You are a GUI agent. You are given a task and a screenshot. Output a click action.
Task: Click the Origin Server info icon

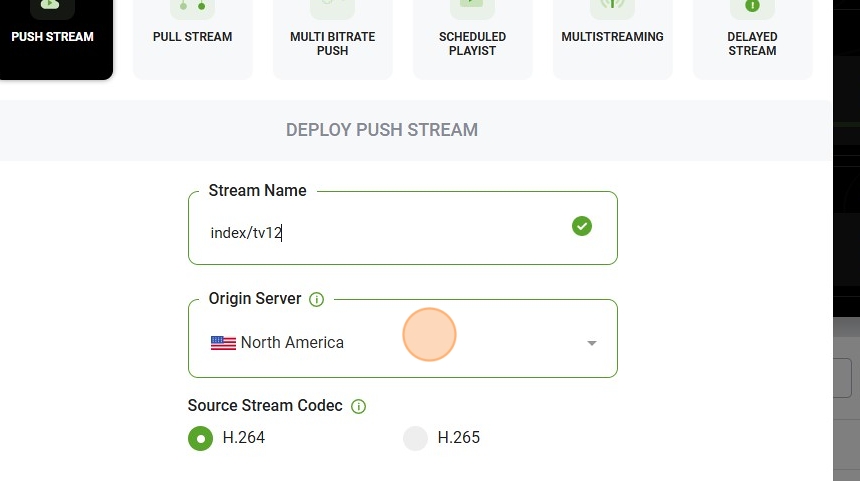click(x=316, y=299)
